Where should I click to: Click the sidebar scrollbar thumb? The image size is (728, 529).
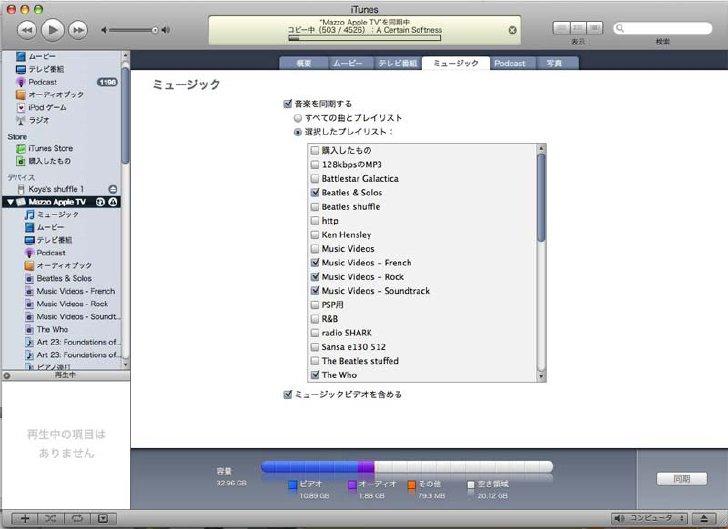coord(125,115)
